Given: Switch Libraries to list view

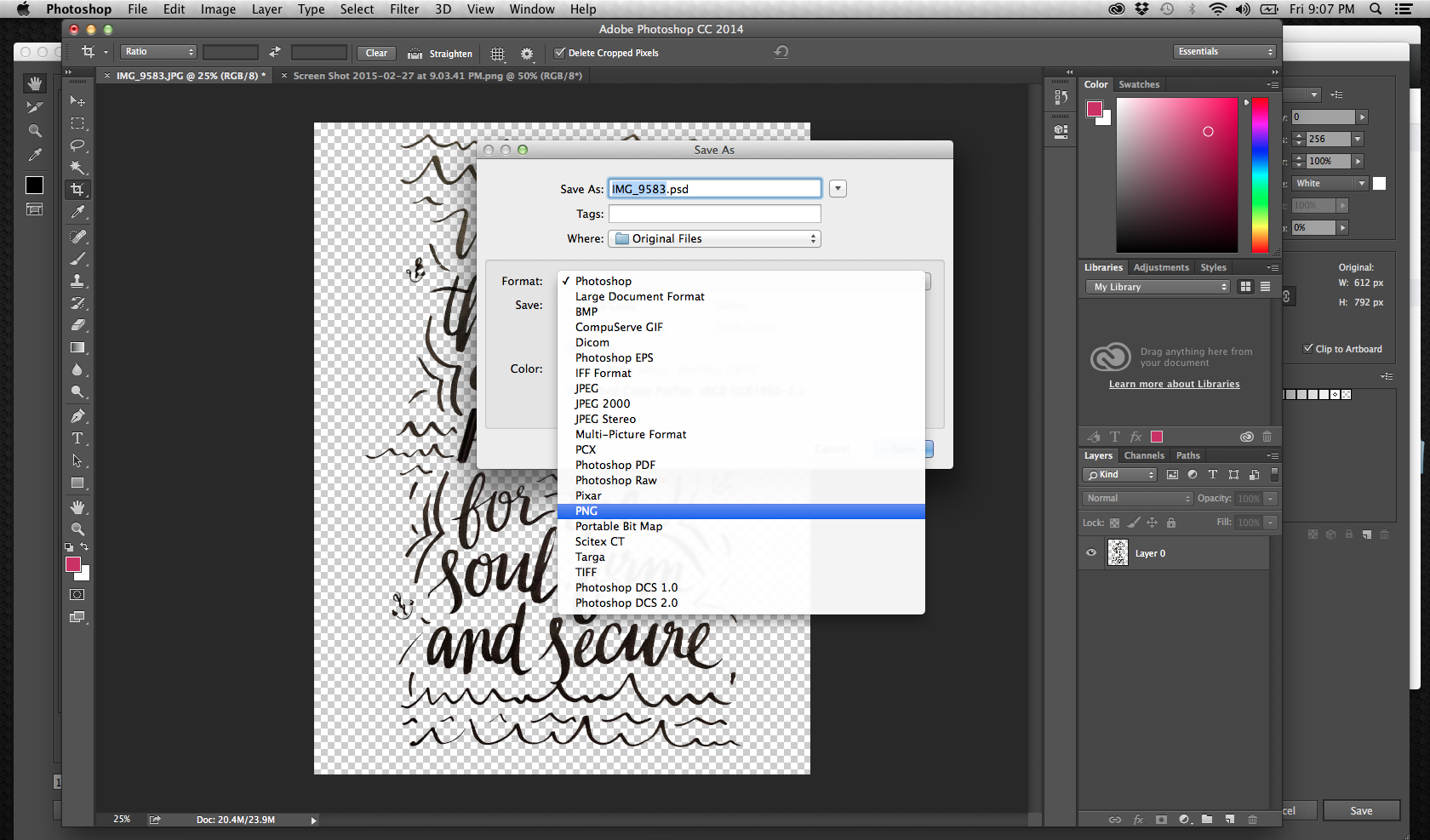Looking at the screenshot, I should coord(1265,287).
